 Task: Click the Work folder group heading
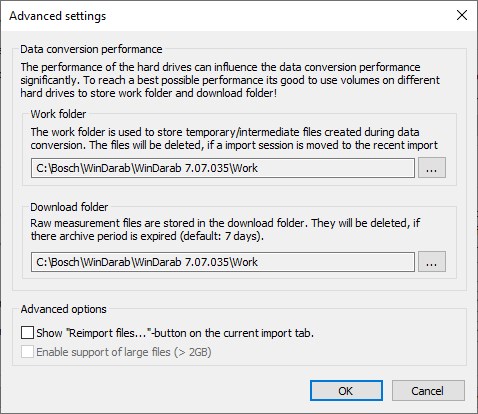[58, 114]
